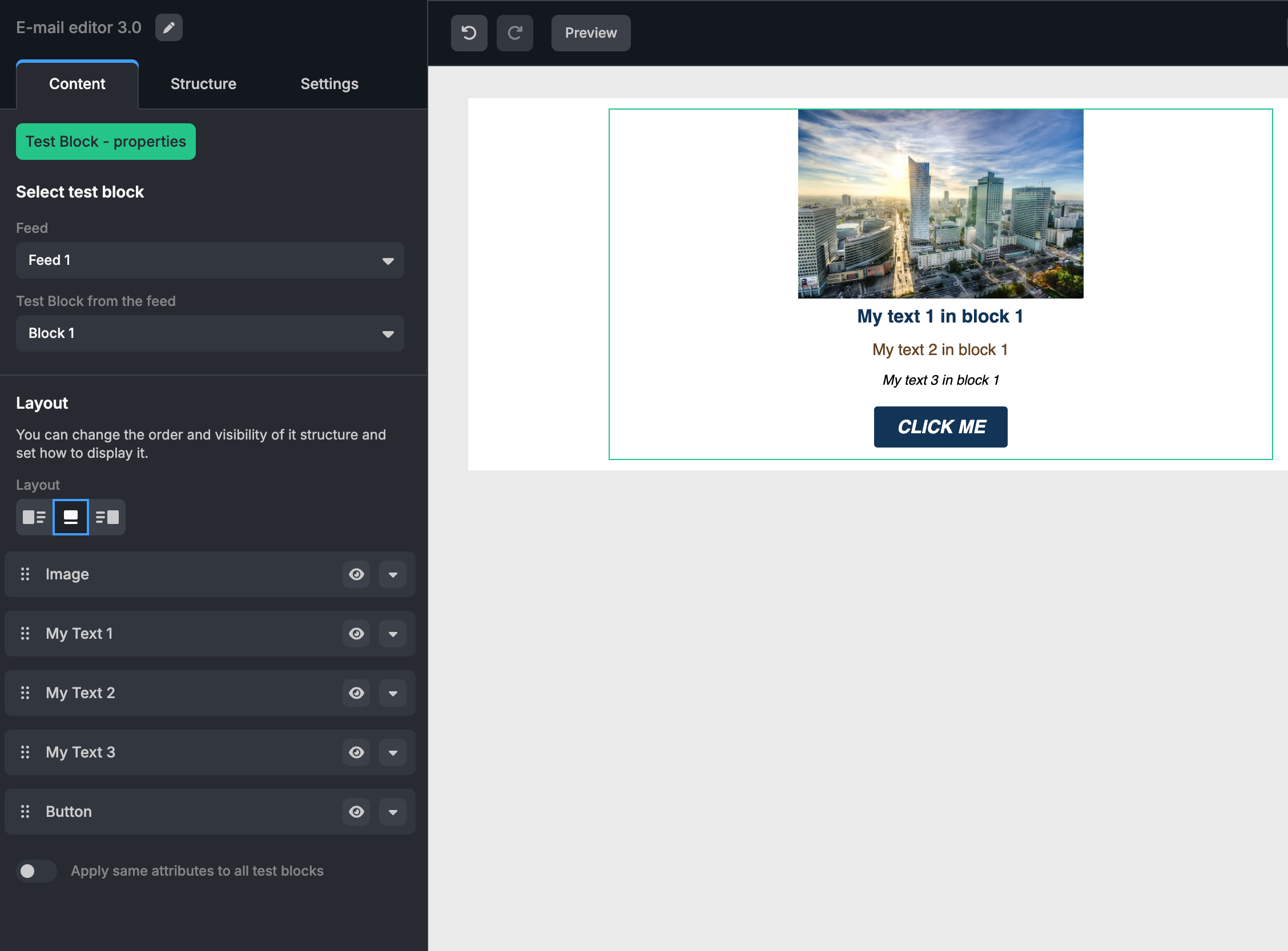Expand options for My Text 3 row

click(393, 752)
